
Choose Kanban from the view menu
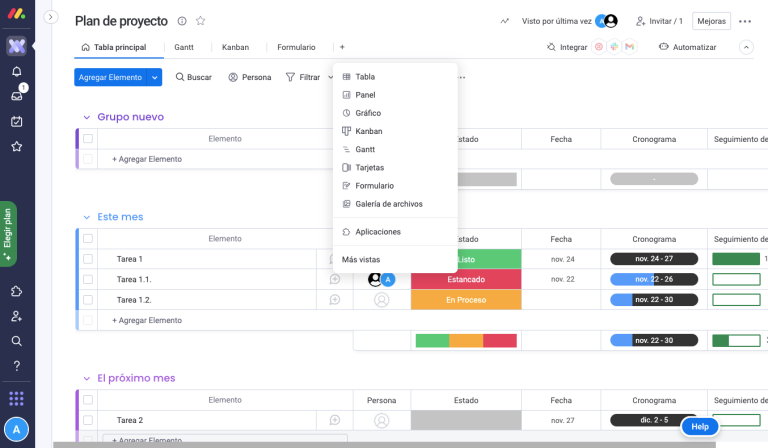pos(368,131)
